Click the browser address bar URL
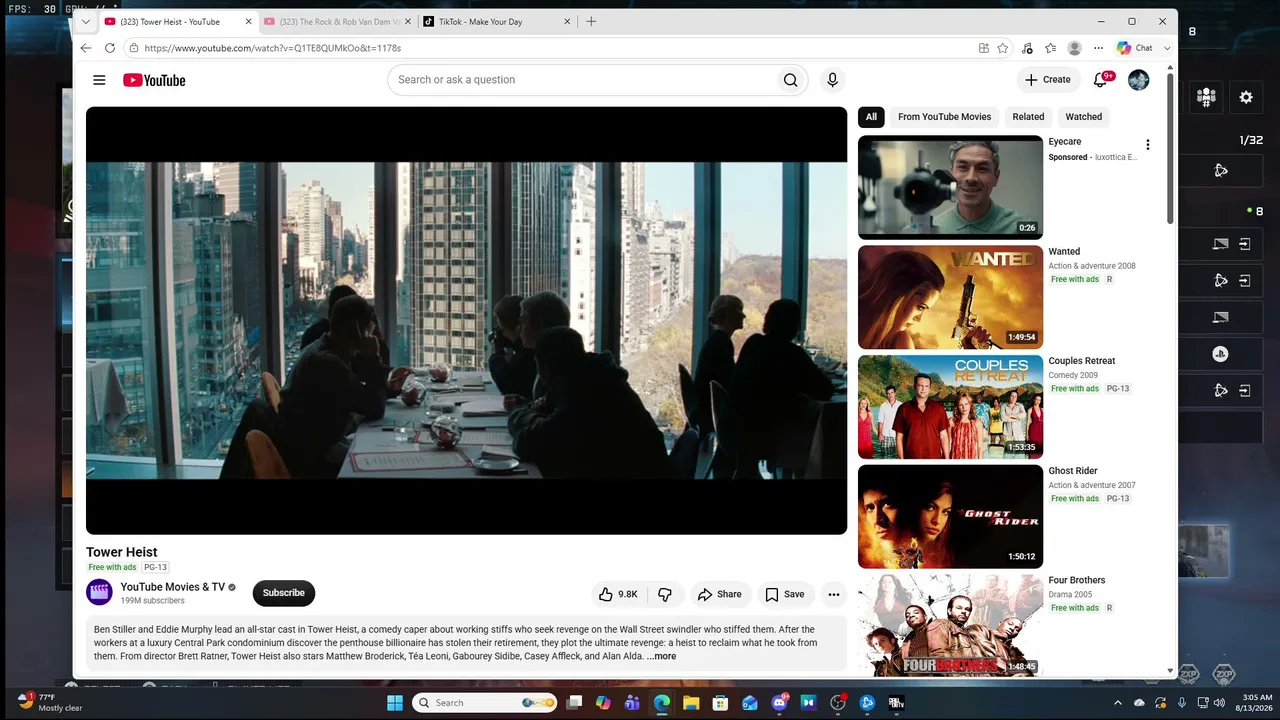1280x720 pixels. point(273,48)
